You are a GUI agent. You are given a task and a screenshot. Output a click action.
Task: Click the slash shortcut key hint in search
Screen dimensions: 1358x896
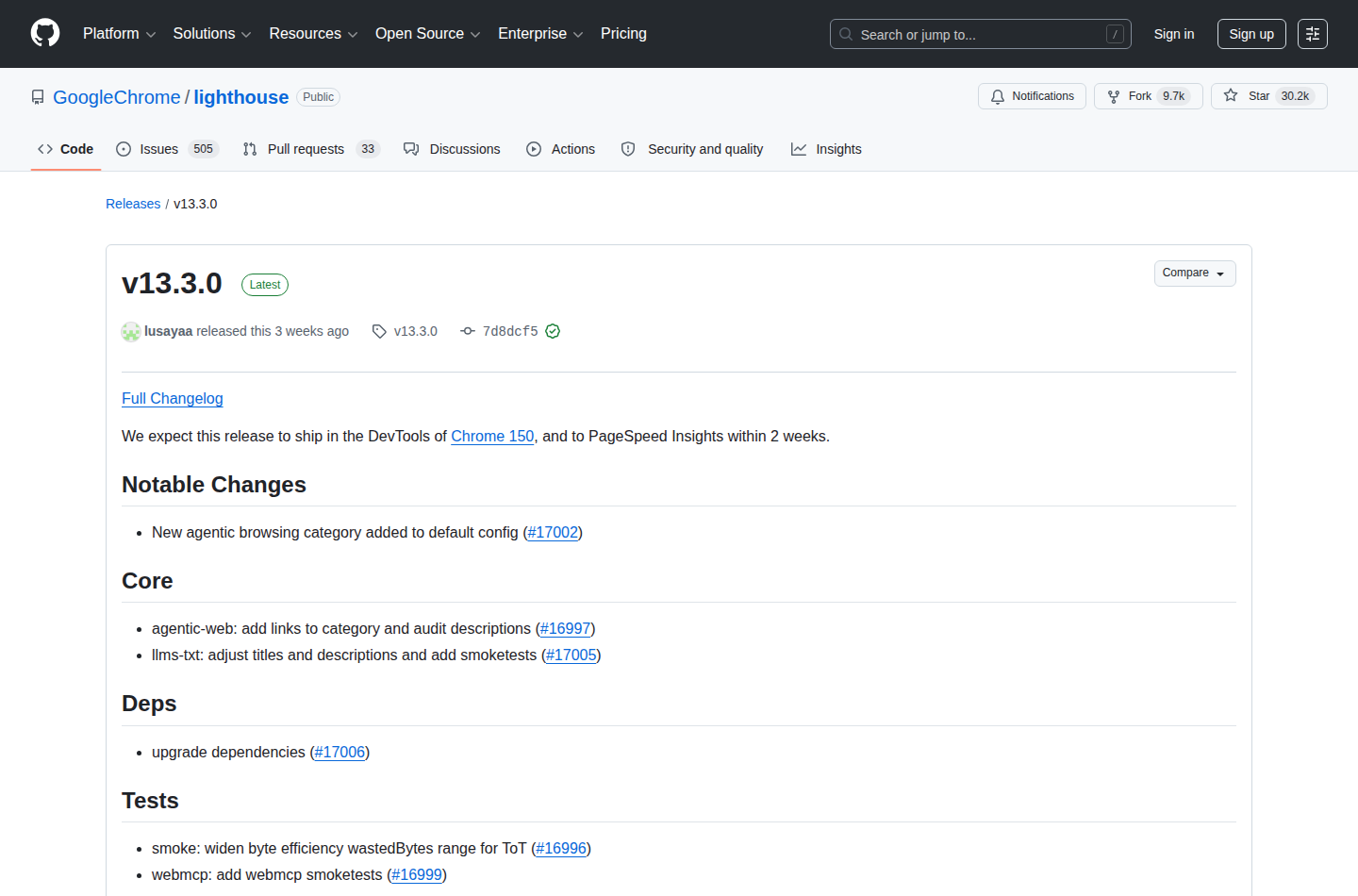click(1115, 34)
